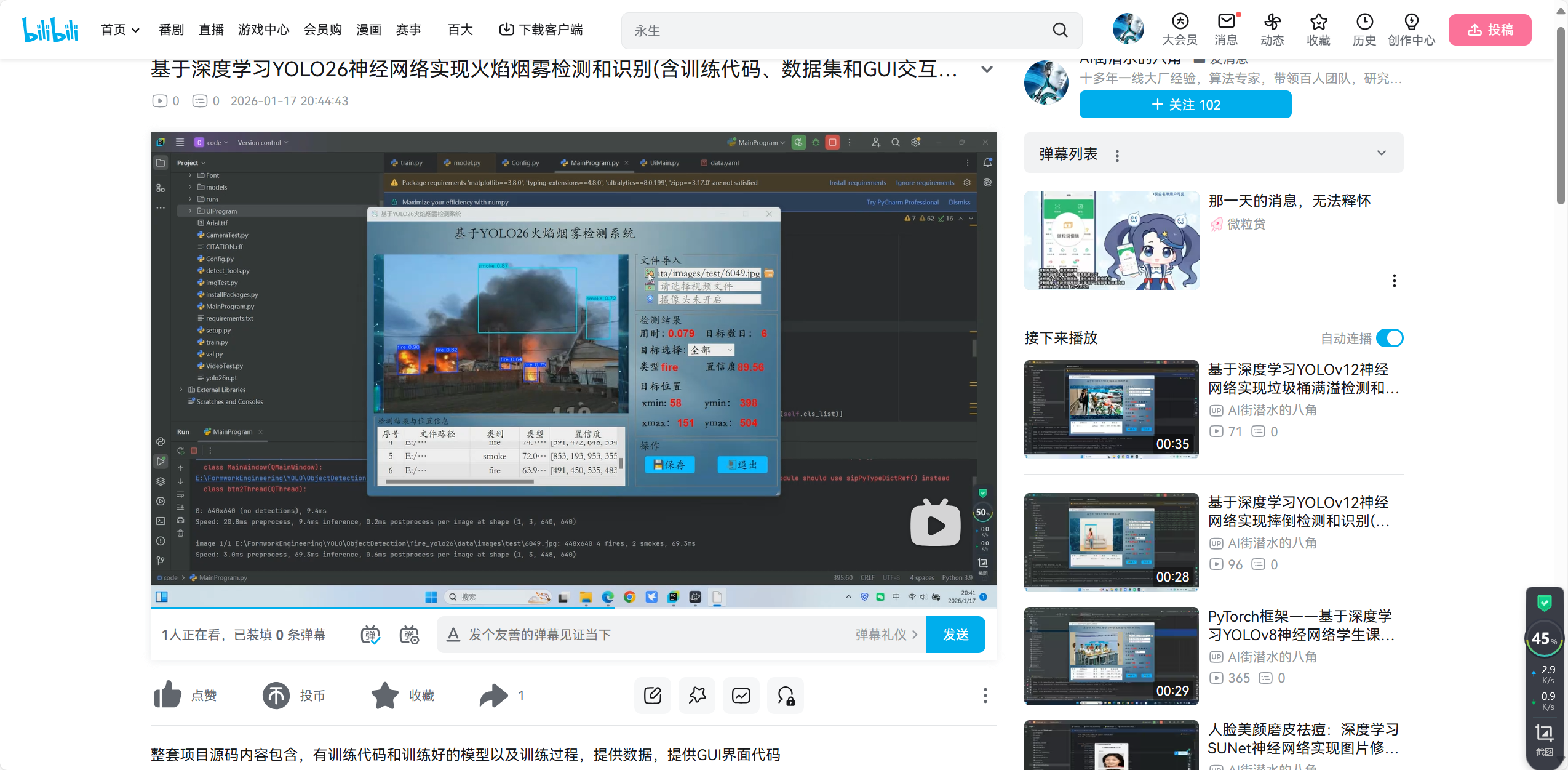Click the 关注 102 follow button
Viewport: 1568px width, 770px height.
pyautogui.click(x=1185, y=105)
